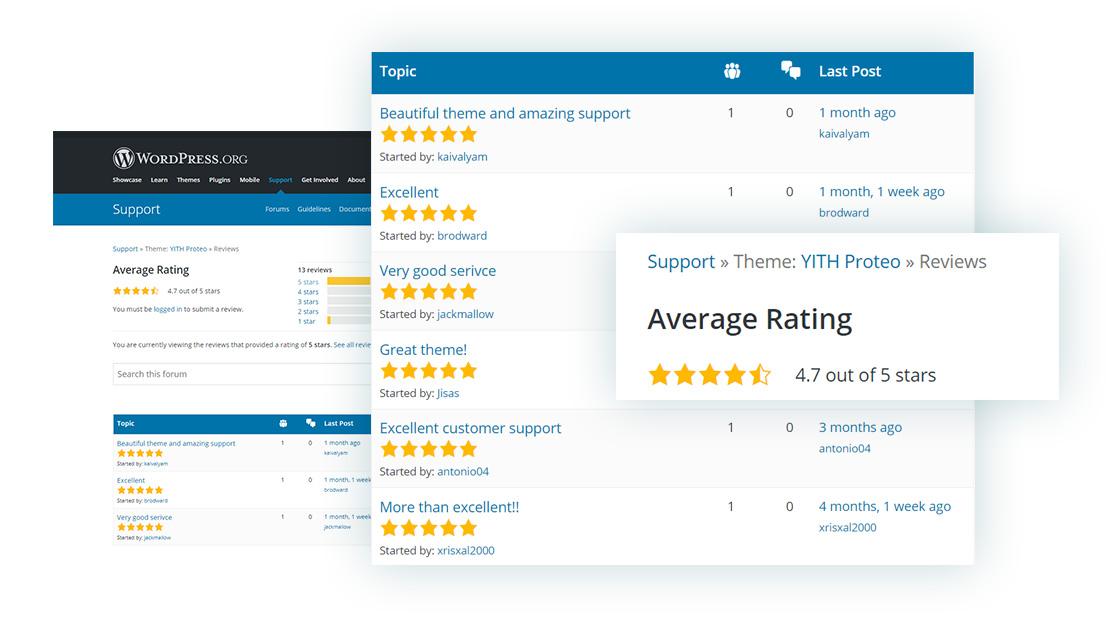Click YITH Proteo breadcrumb in background page
Screen dimensions: 1106x627
click(188, 249)
